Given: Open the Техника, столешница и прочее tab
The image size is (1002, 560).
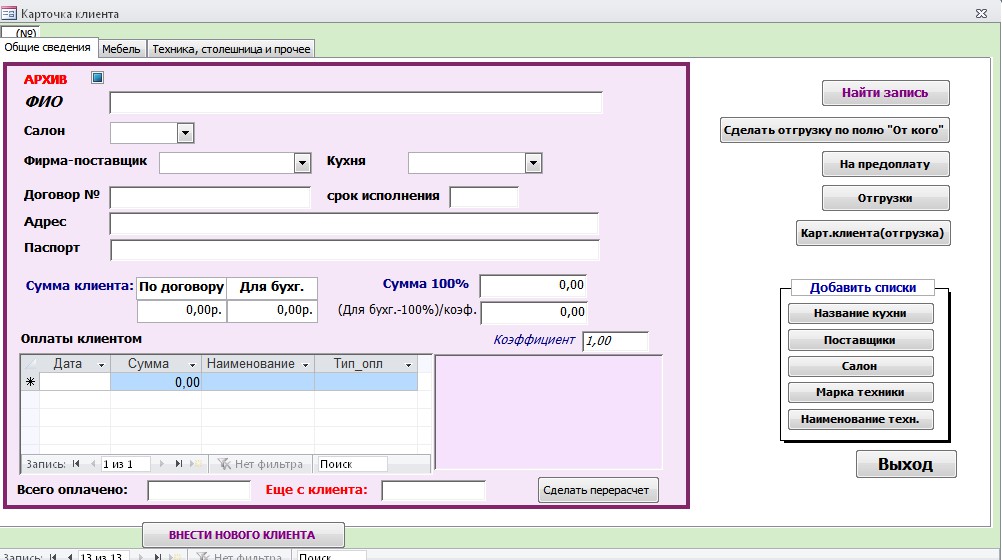Looking at the screenshot, I should click(x=231, y=49).
